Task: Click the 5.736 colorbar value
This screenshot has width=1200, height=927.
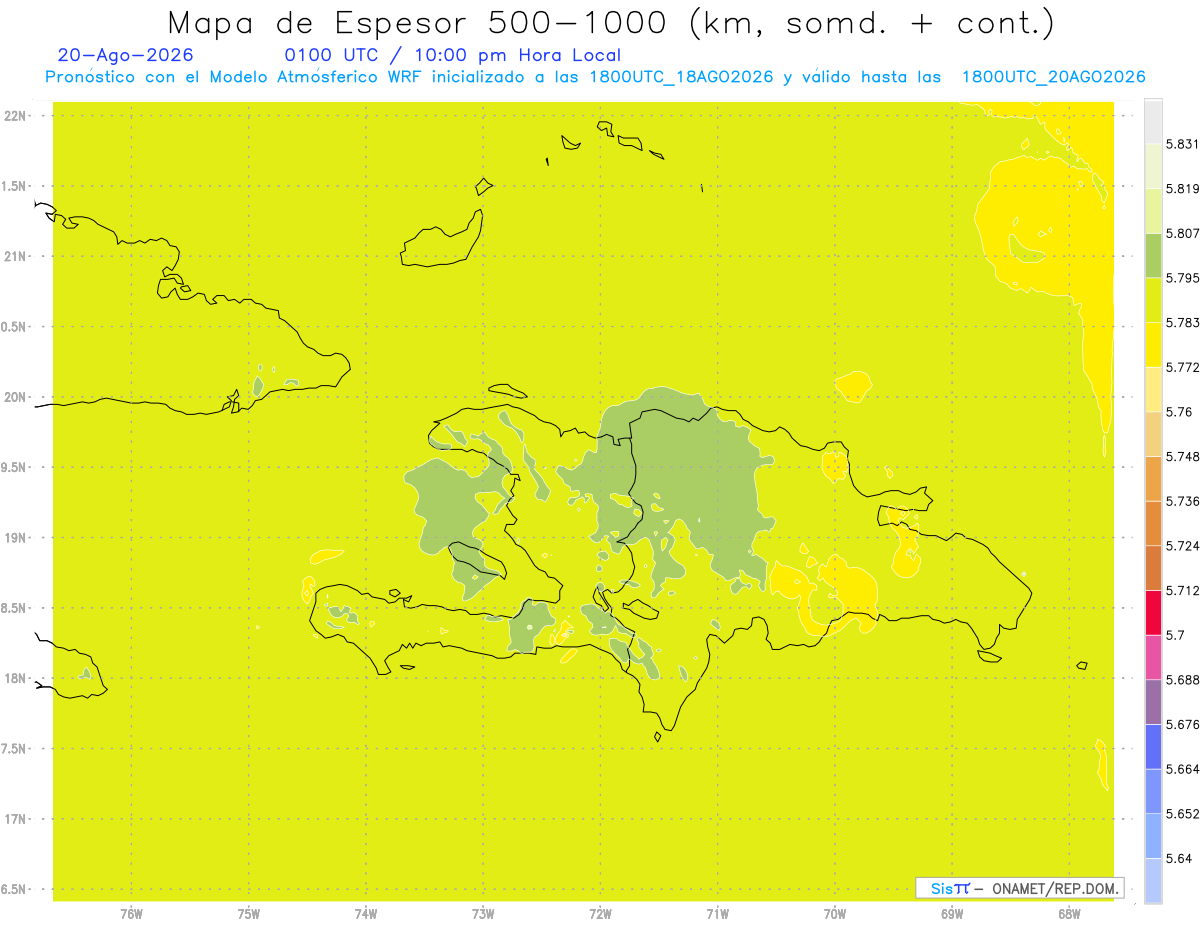Action: [1183, 501]
